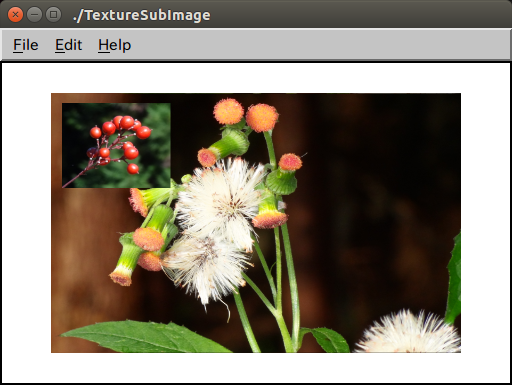Click the red berries sub-image thumbnail
The image size is (512, 385).
click(116, 145)
